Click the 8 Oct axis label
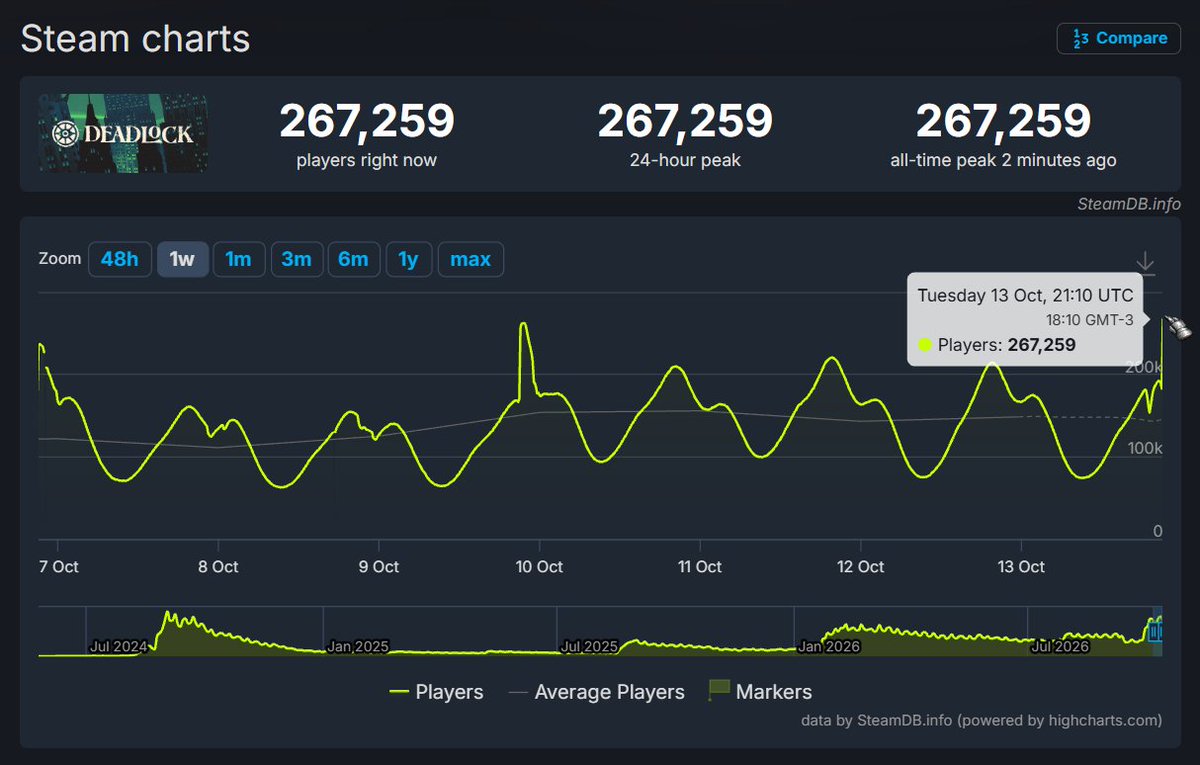This screenshot has width=1200, height=765. tap(218, 566)
